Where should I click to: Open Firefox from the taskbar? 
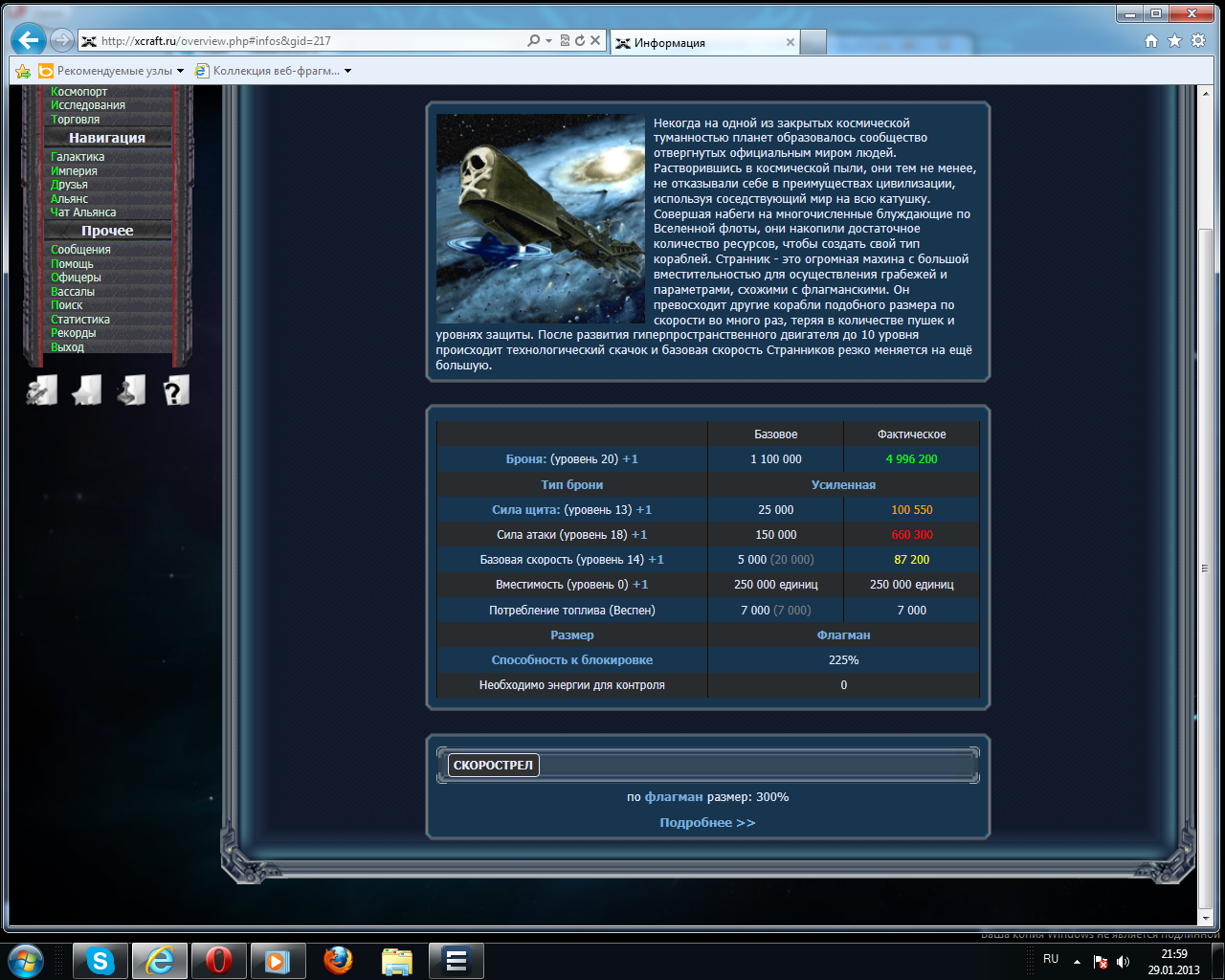[337, 961]
